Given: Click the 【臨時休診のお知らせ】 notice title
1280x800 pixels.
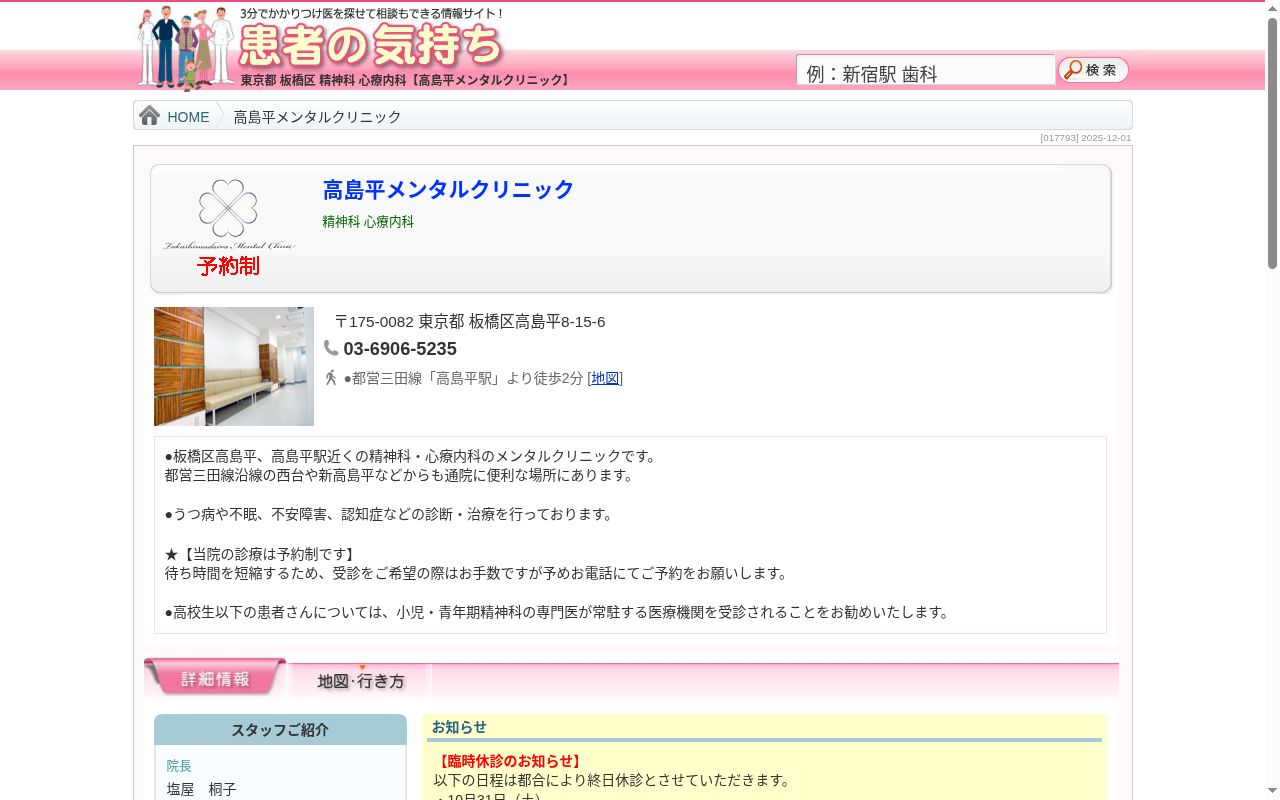Looking at the screenshot, I should [510, 761].
